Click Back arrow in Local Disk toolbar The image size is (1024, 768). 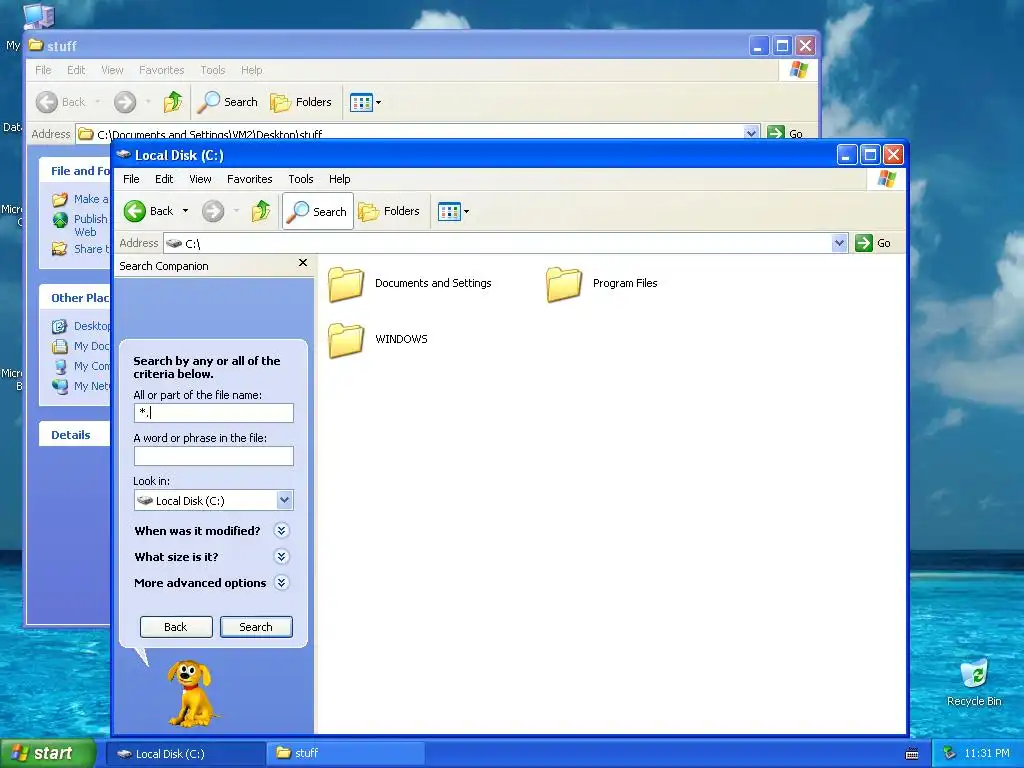(149, 211)
